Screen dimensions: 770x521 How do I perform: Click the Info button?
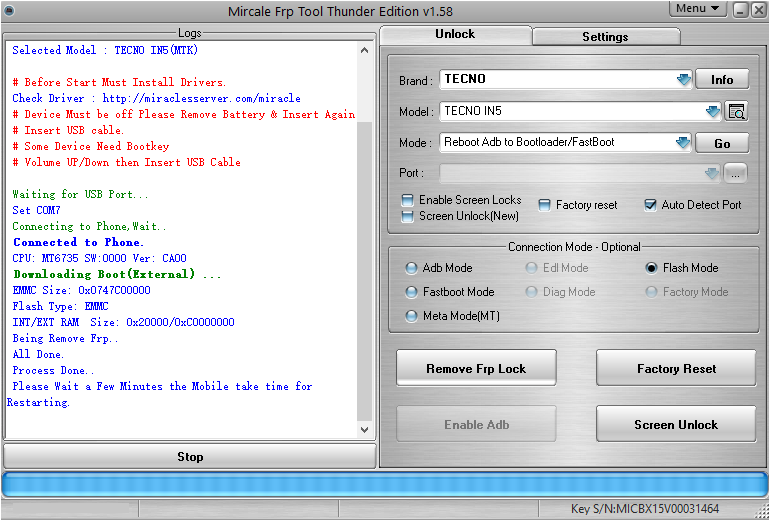pos(722,80)
